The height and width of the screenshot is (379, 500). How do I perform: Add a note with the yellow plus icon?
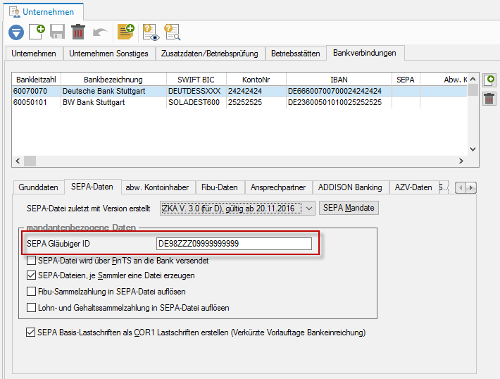tap(126, 32)
